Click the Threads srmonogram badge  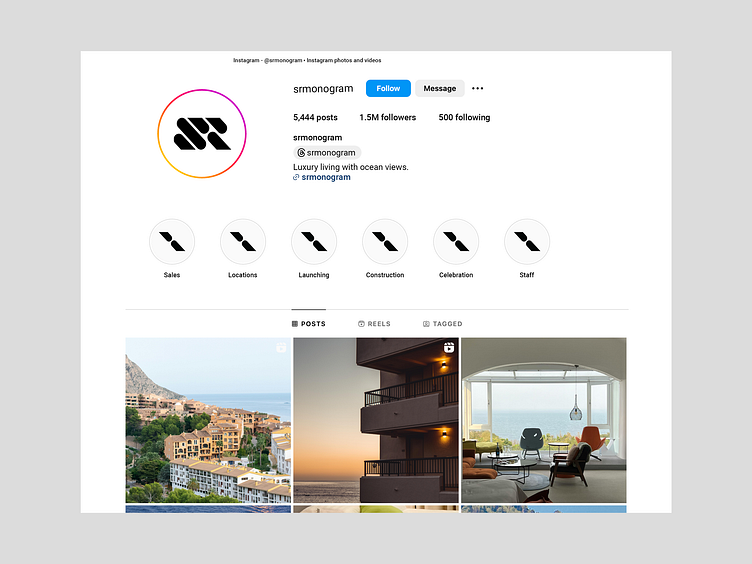point(327,153)
